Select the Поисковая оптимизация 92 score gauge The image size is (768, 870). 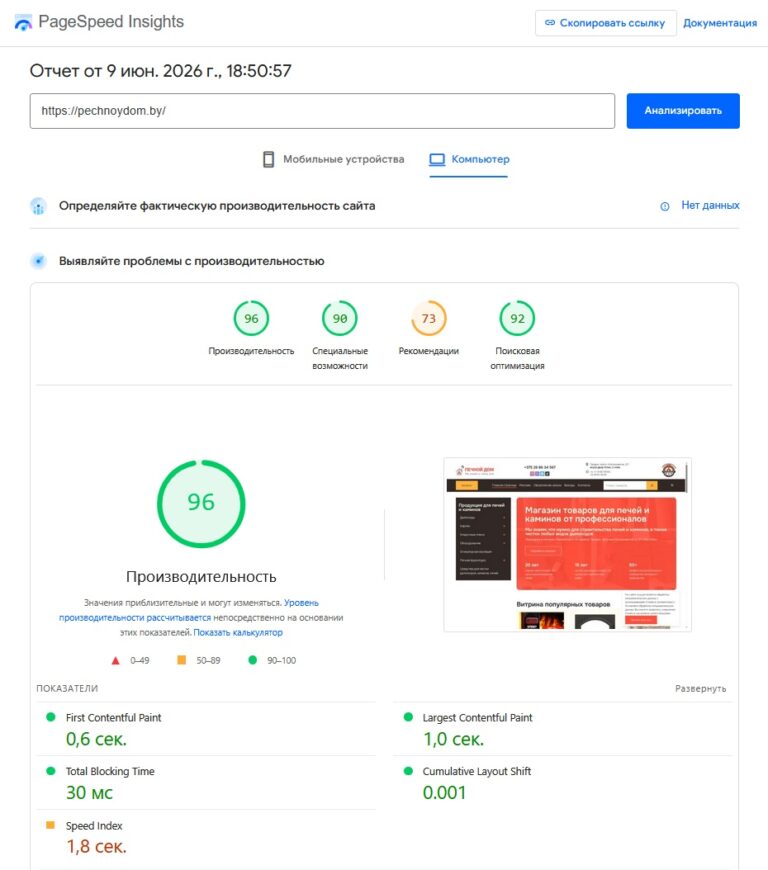click(x=517, y=318)
